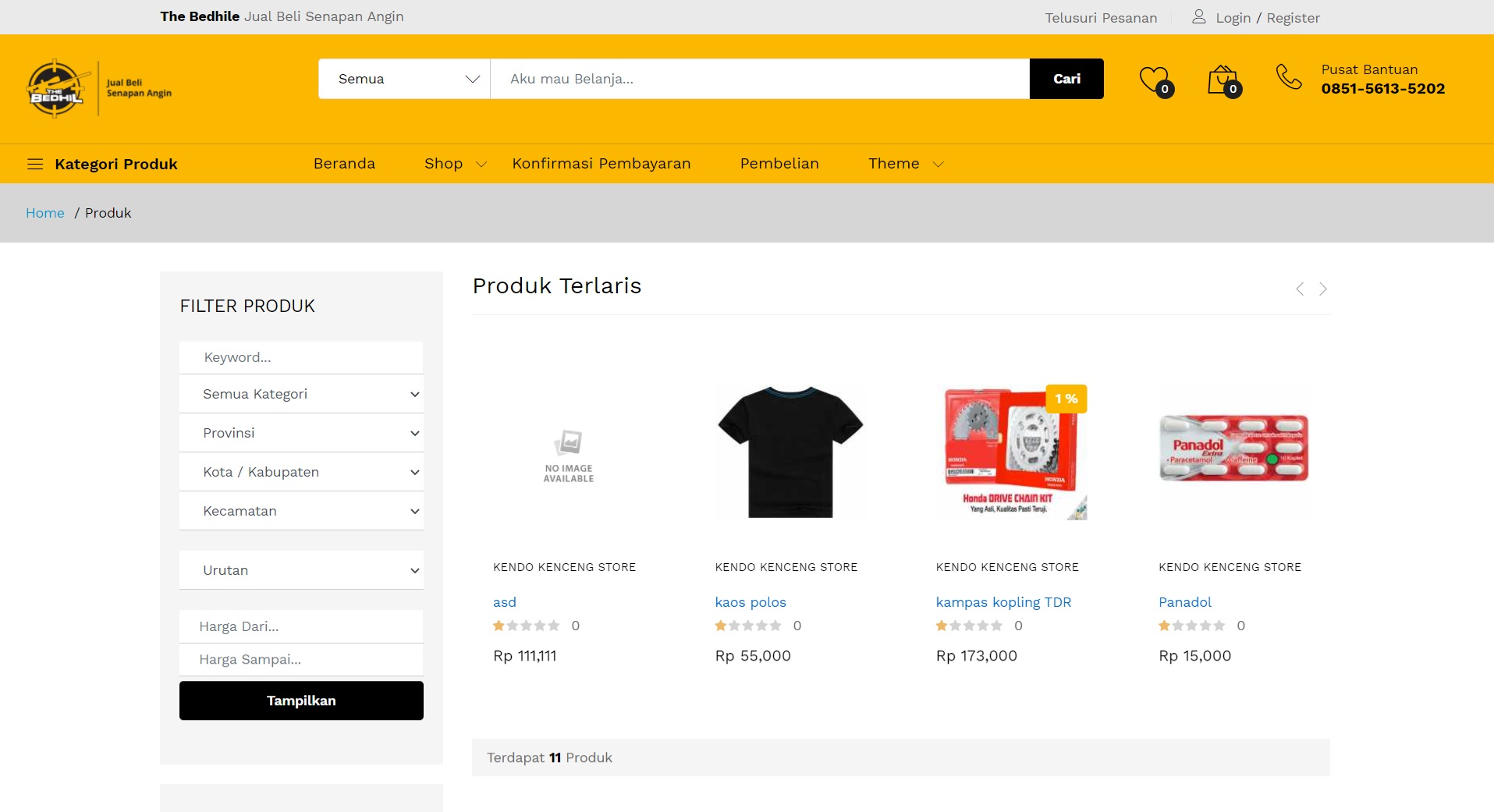Open the shopping cart bag icon
The height and width of the screenshot is (812, 1494).
1223,80
